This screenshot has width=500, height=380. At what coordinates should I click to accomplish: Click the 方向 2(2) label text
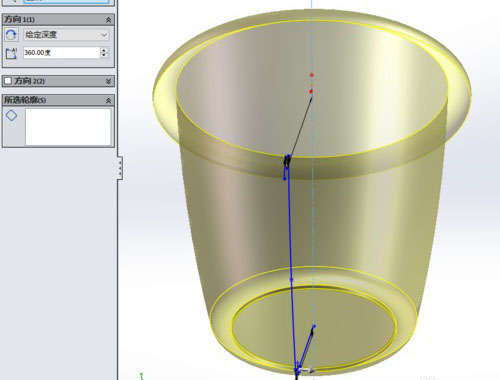point(29,81)
